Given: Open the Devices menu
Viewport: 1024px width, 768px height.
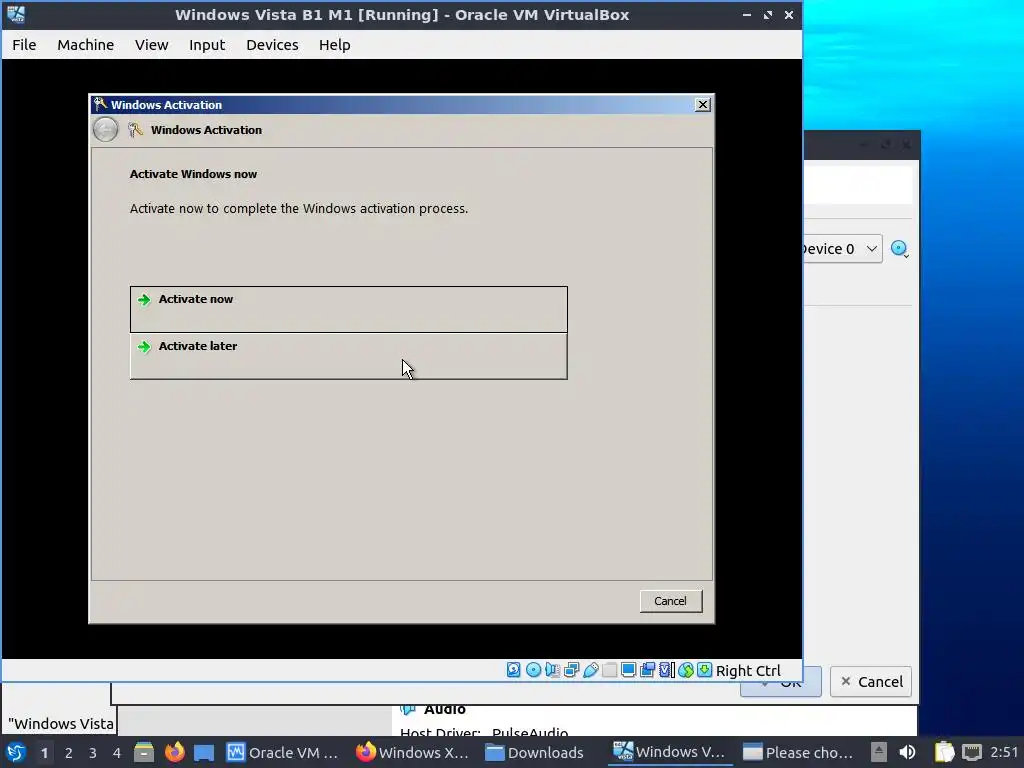Looking at the screenshot, I should coord(272,44).
